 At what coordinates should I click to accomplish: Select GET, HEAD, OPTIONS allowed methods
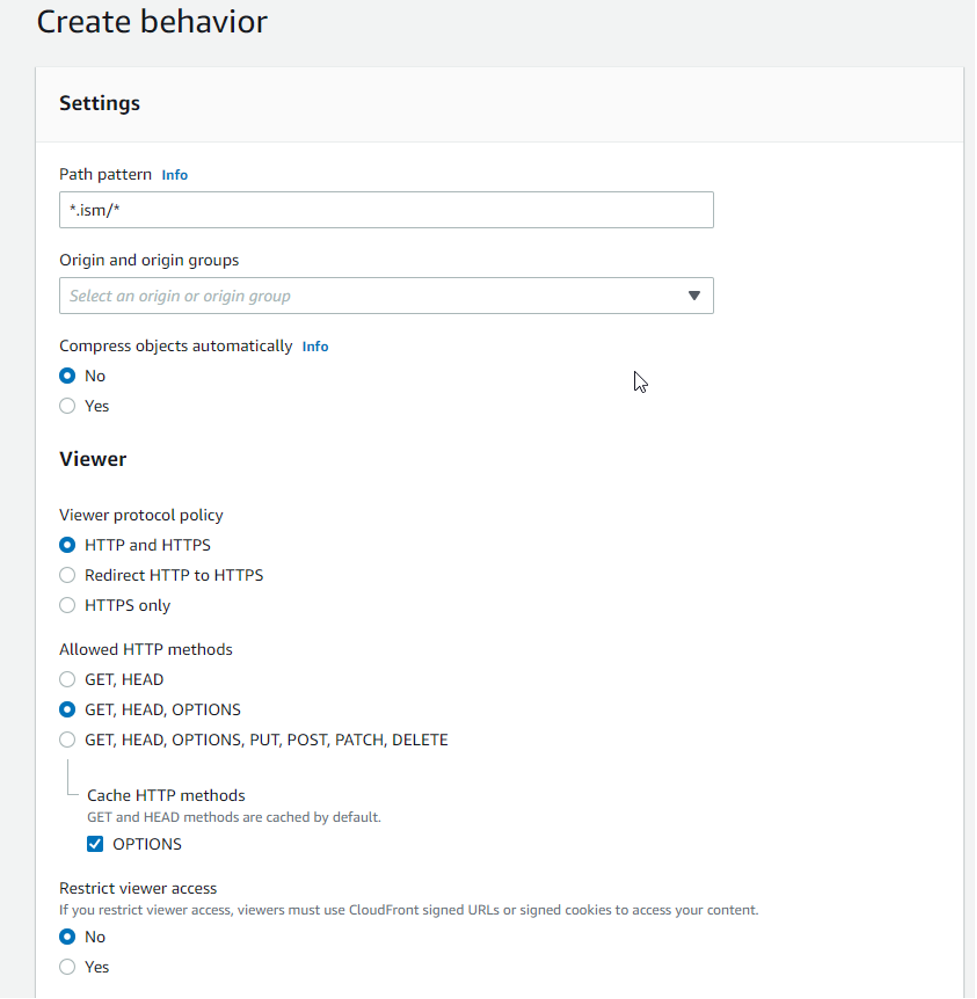point(66,709)
